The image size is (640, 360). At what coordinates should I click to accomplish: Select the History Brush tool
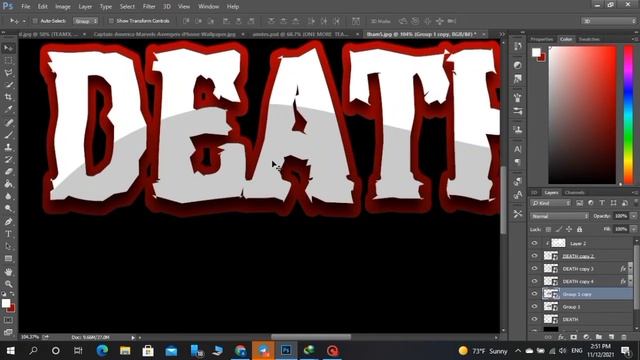click(8, 159)
